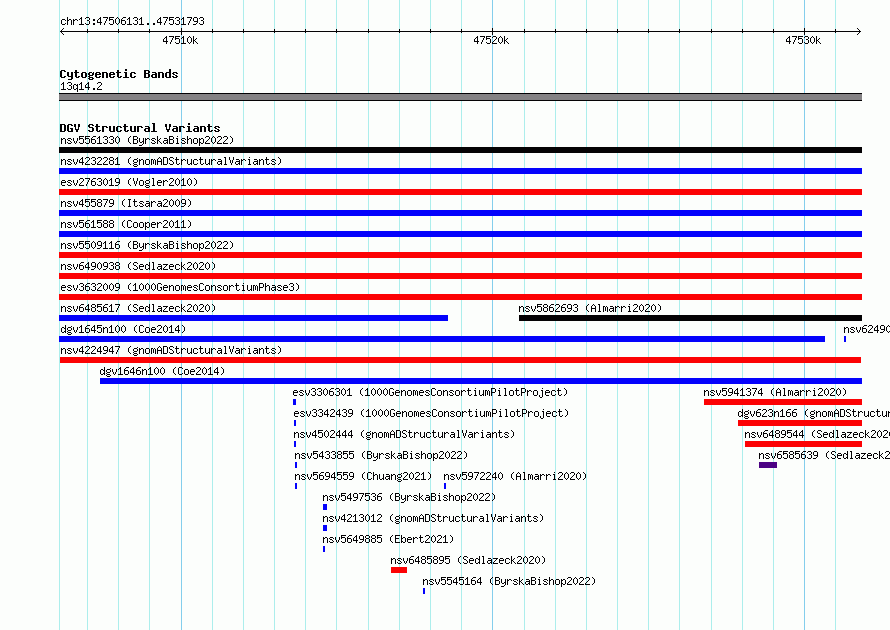Select nsv4502444 (gnomADStructuralVariants) label

tap(404, 434)
